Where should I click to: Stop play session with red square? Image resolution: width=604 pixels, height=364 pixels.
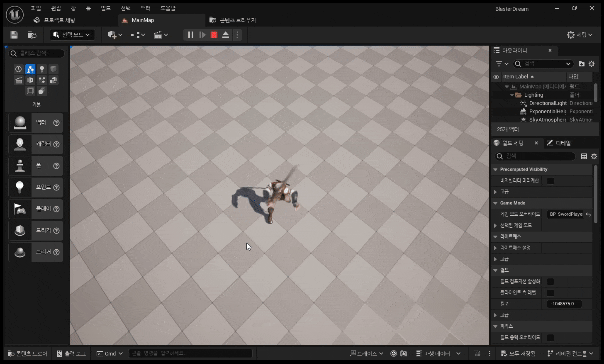pos(214,35)
